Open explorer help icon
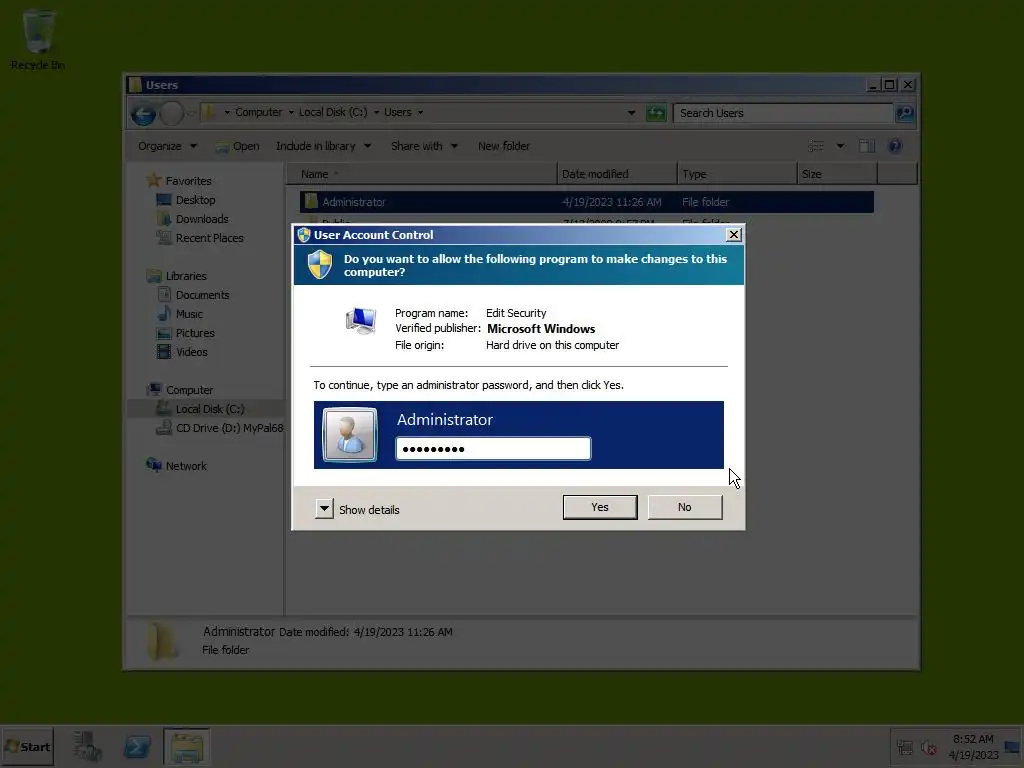1024x768 pixels. click(x=895, y=146)
